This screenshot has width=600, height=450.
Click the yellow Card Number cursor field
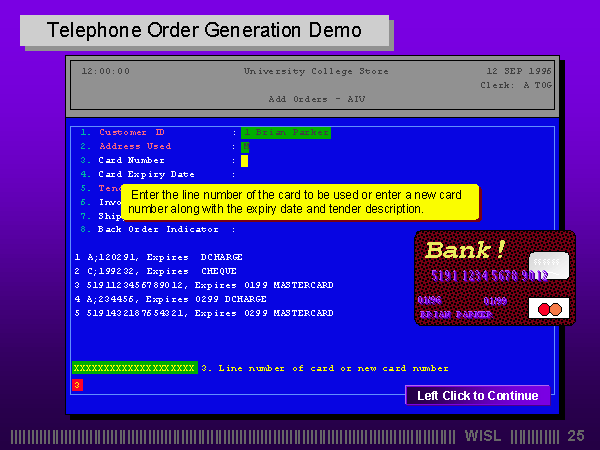coord(244,160)
